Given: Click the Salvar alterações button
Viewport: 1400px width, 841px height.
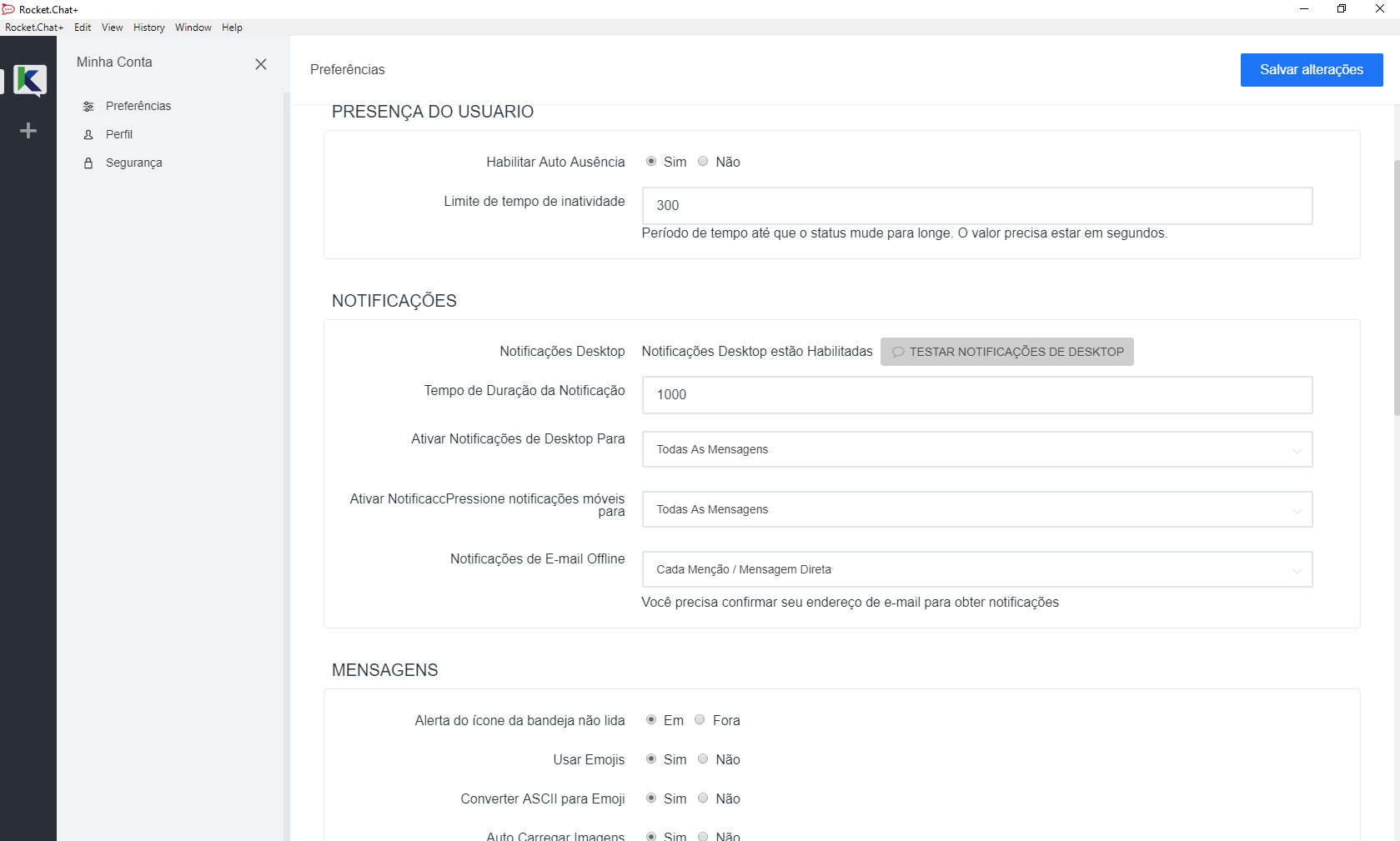Looking at the screenshot, I should 1311,70.
